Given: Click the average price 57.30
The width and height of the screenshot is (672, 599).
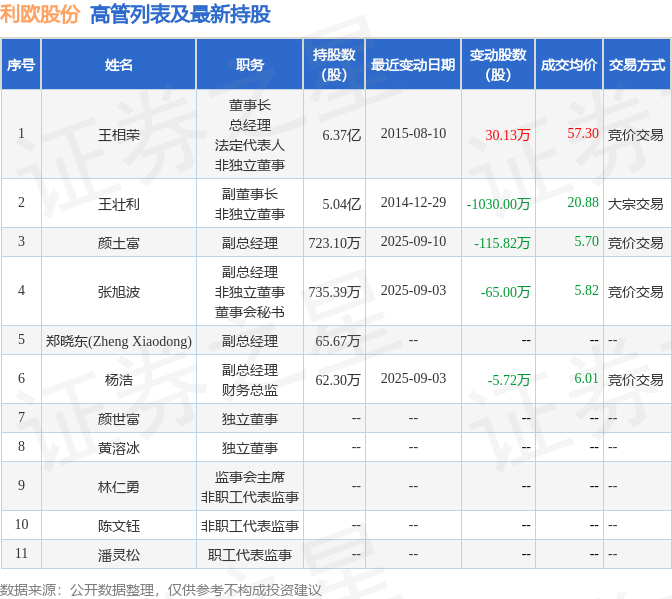Looking at the screenshot, I should 583,133.
